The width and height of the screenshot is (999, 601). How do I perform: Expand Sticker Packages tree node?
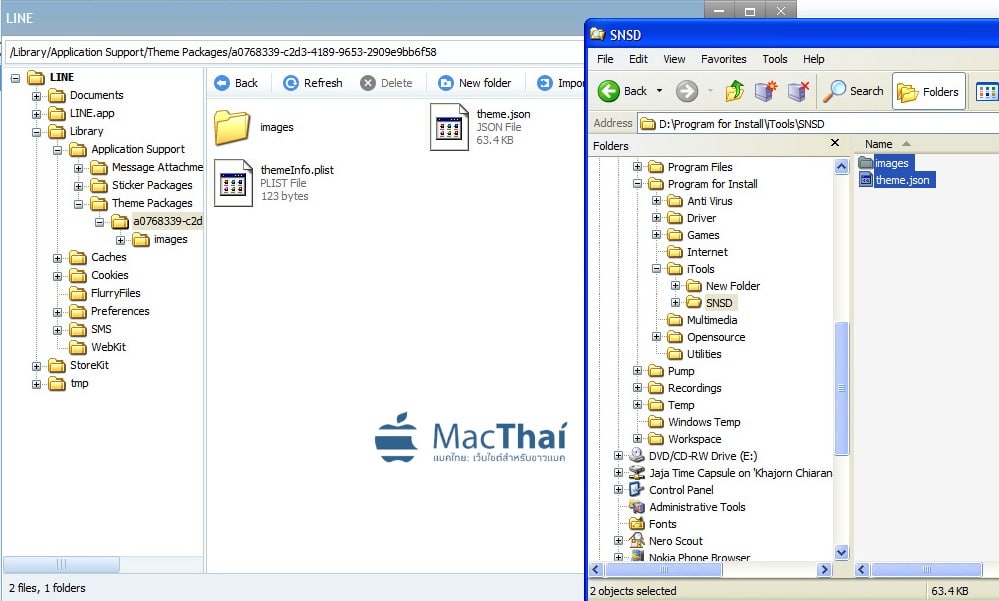[78, 186]
